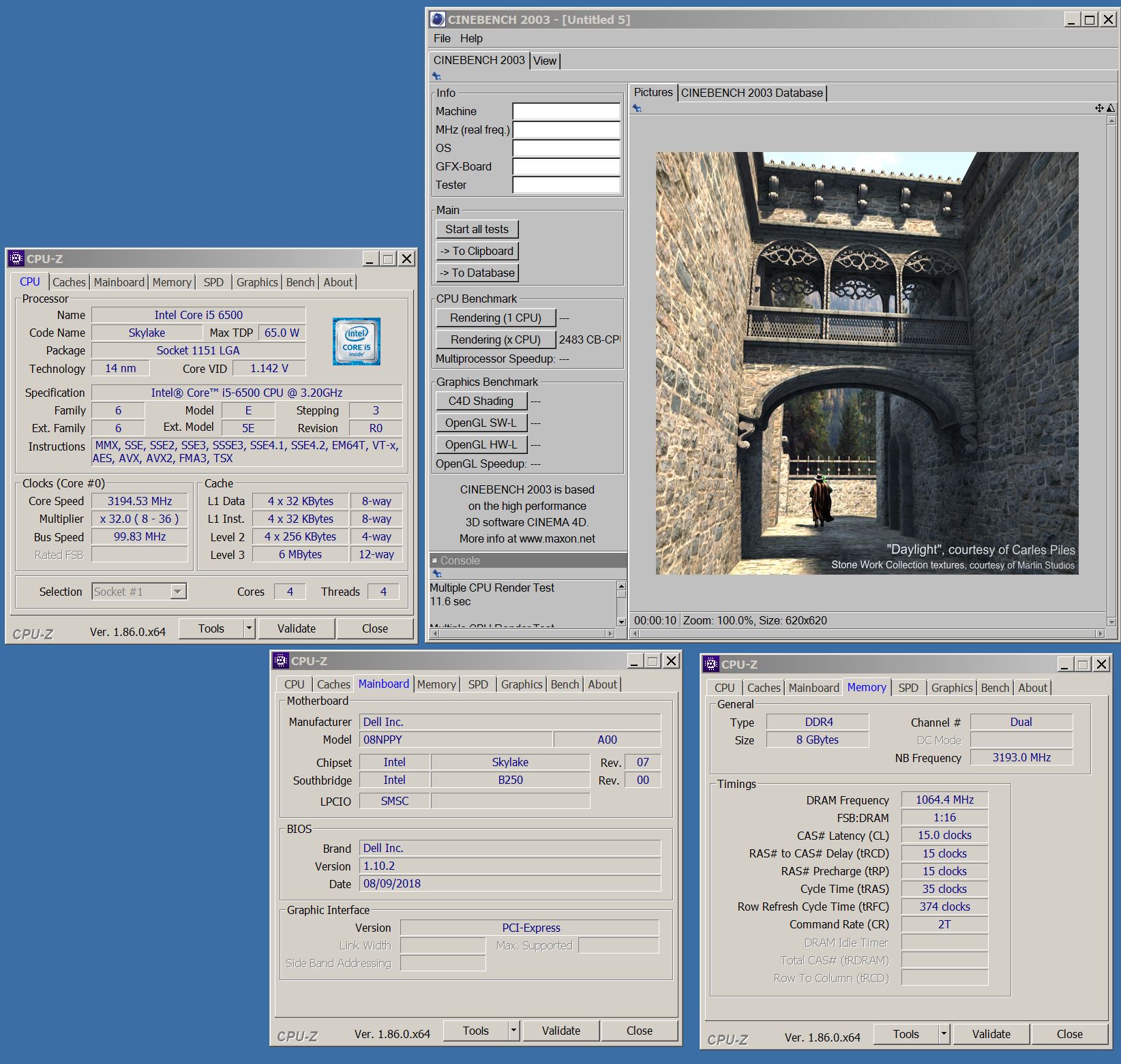Collapse the Console panel header

[435, 560]
